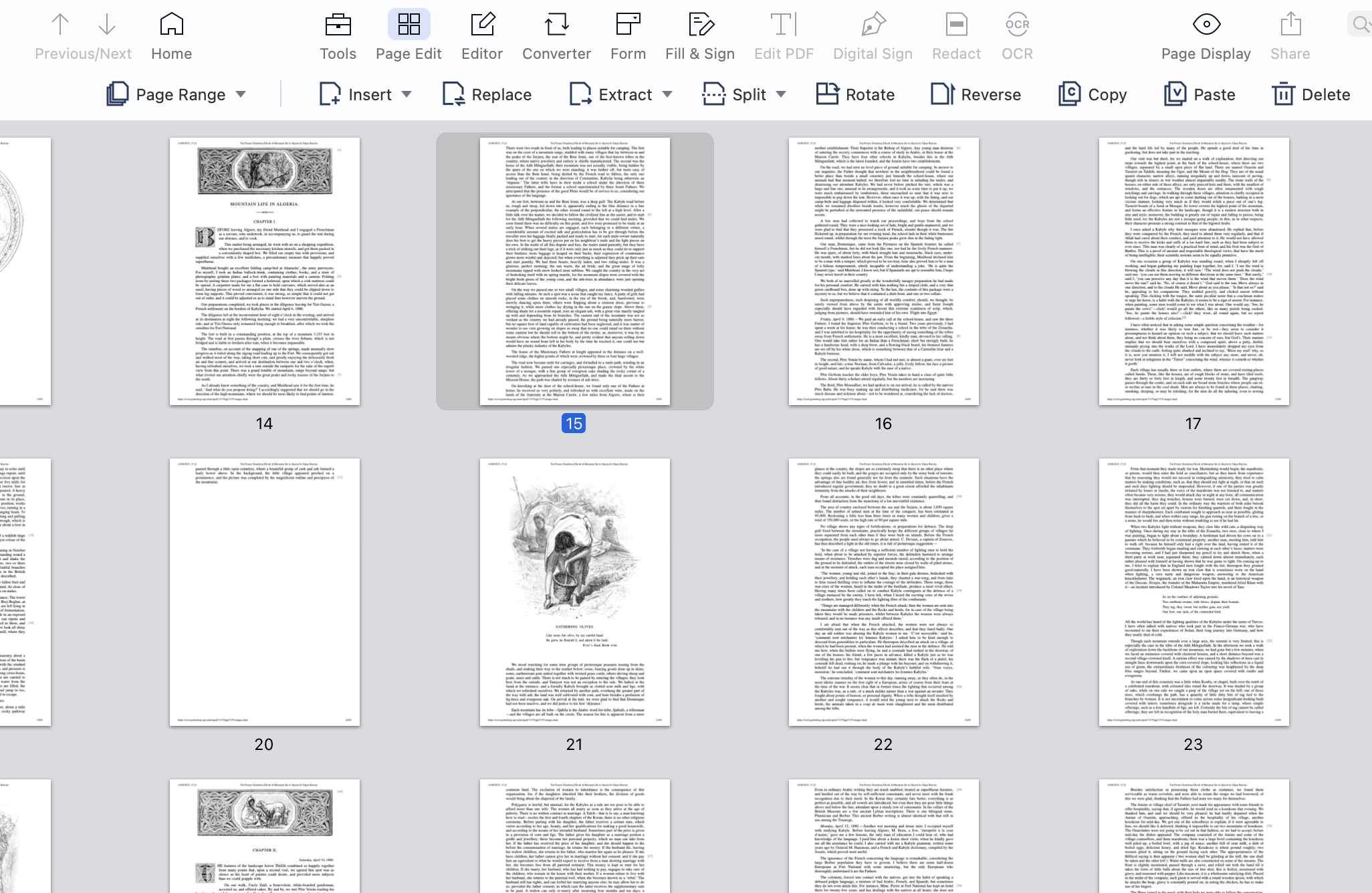This screenshot has width=1372, height=893.
Task: Expand the Page Range dropdown
Action: 241,94
